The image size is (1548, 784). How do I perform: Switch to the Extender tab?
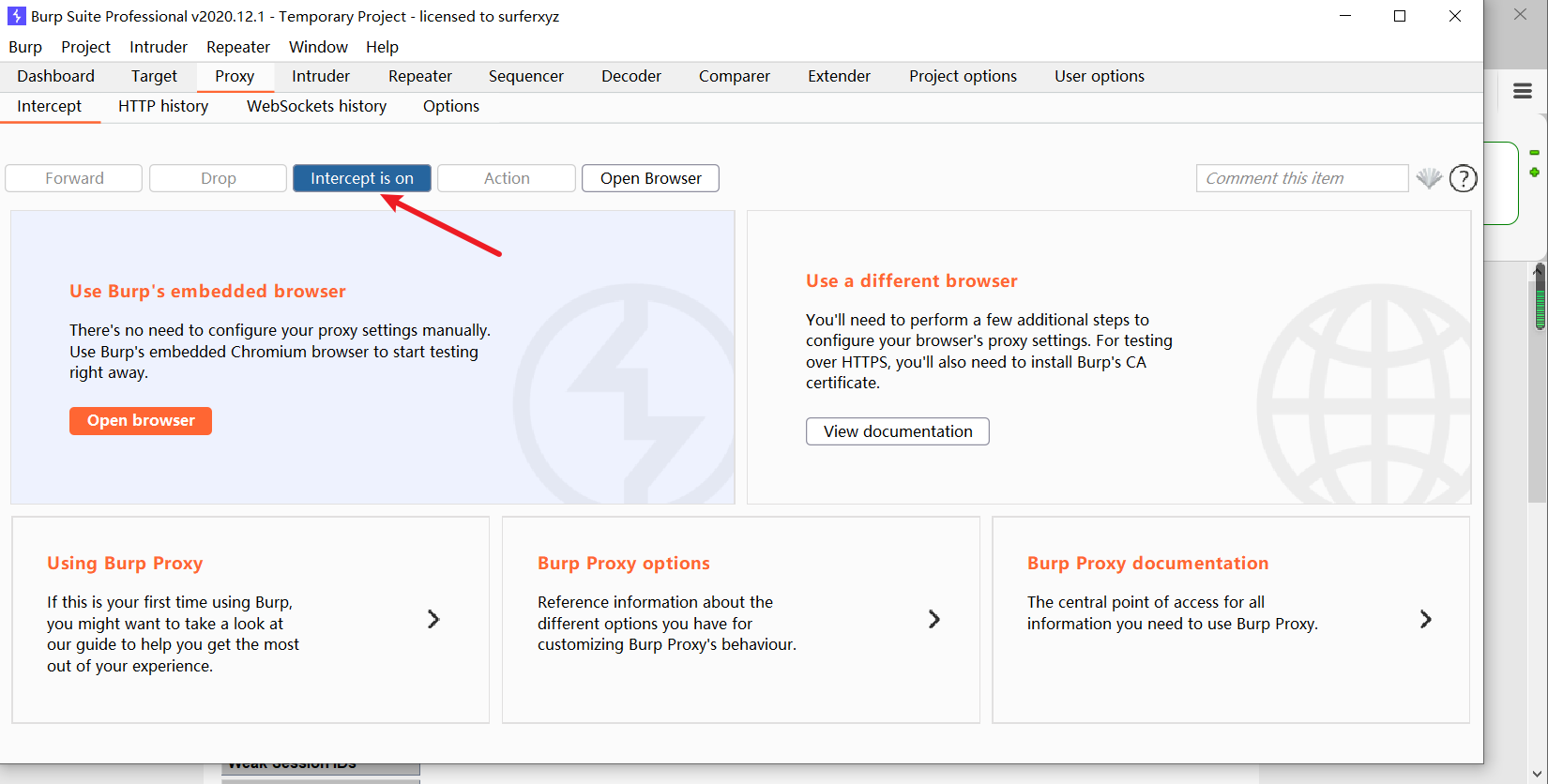click(x=840, y=76)
